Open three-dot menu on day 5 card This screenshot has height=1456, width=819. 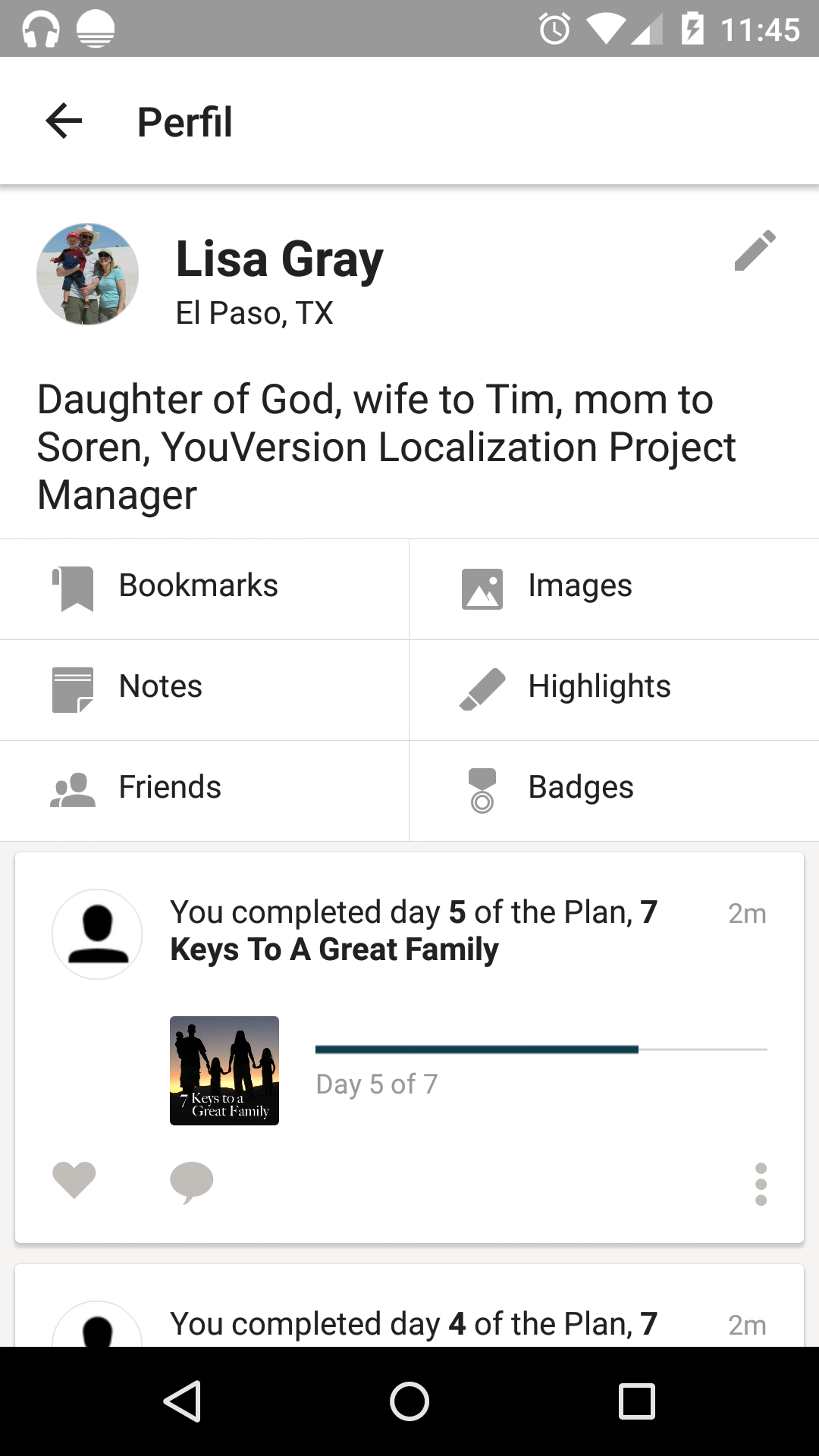click(x=761, y=1184)
